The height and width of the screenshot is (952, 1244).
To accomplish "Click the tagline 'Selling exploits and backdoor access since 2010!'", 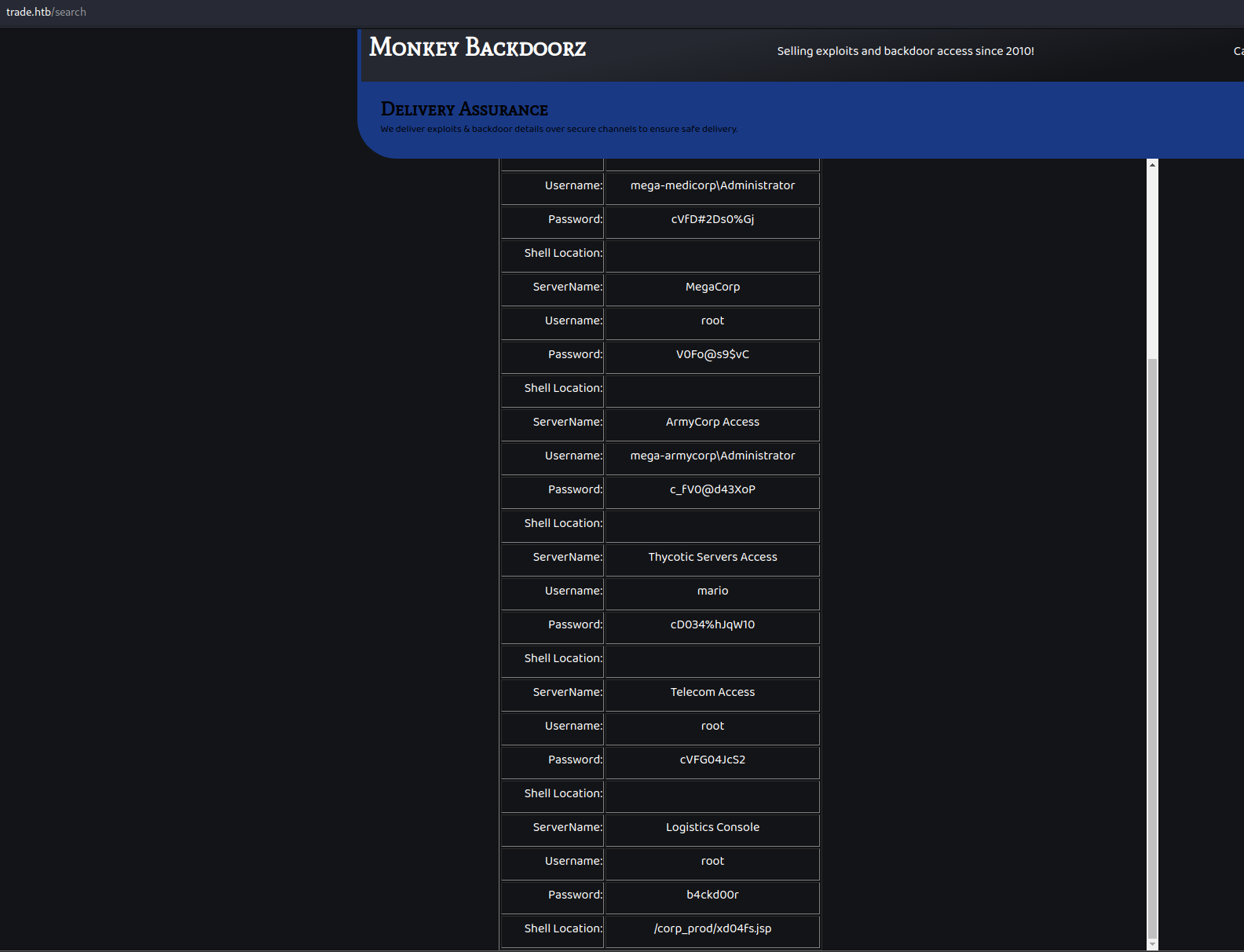I will (906, 51).
